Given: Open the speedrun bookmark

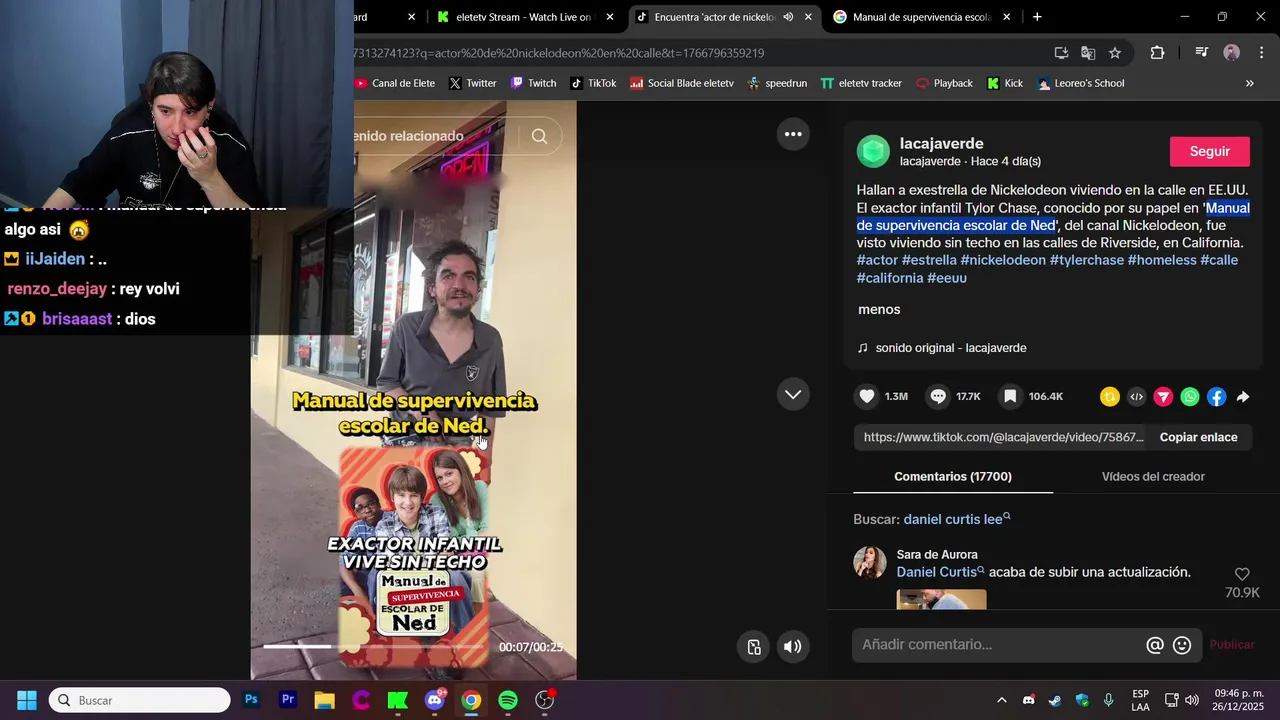Looking at the screenshot, I should point(777,83).
